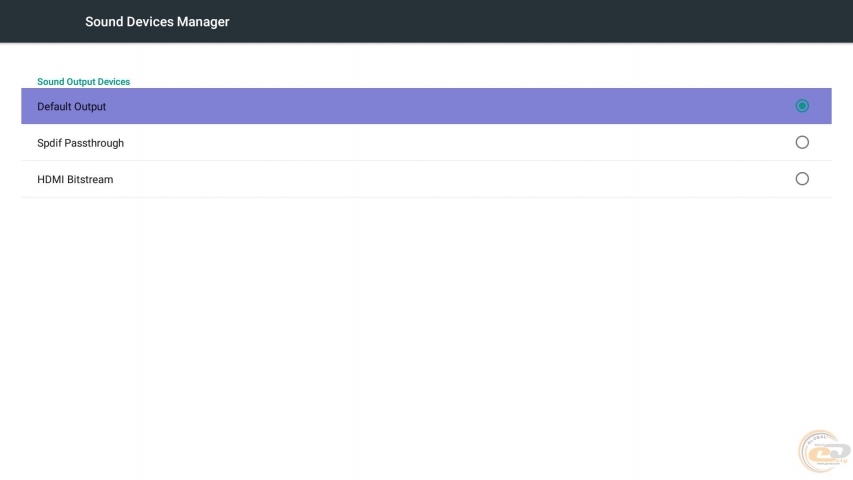
Task: Select the Default Output radio button
Action: pyautogui.click(x=801, y=106)
